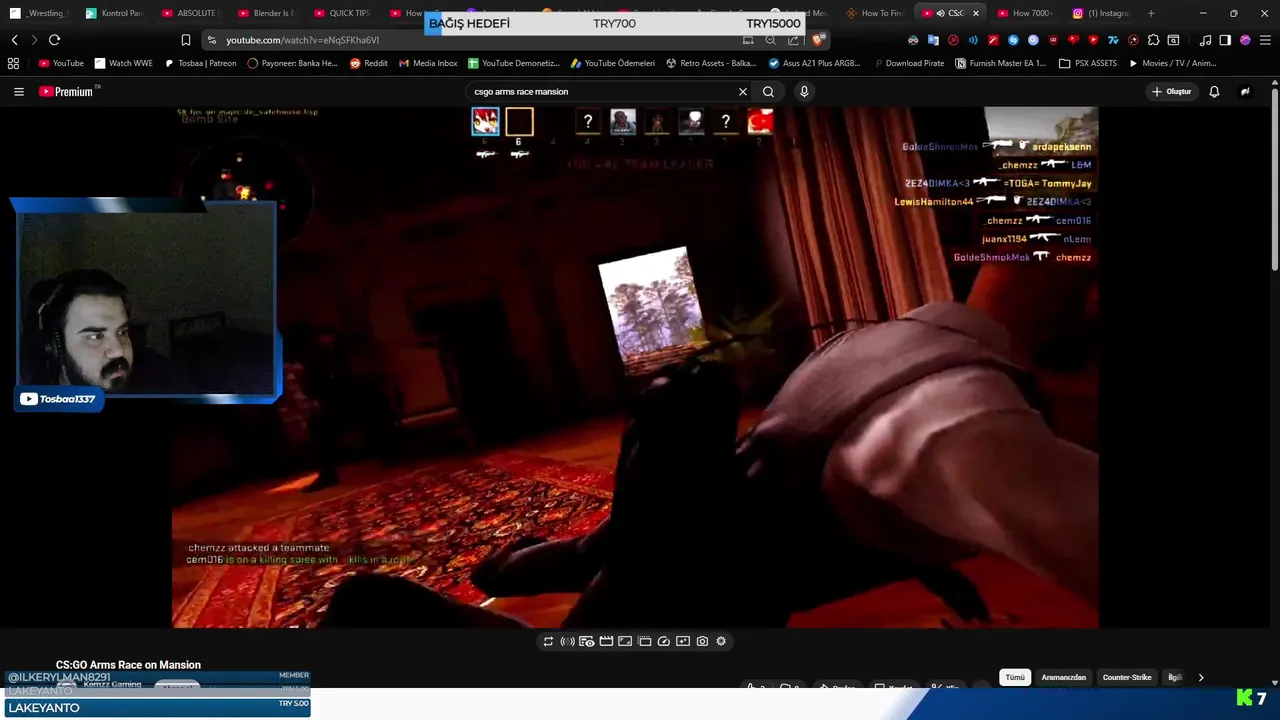The width and height of the screenshot is (1280, 720).
Task: Open the Media Inbox bookmark
Action: [428, 63]
